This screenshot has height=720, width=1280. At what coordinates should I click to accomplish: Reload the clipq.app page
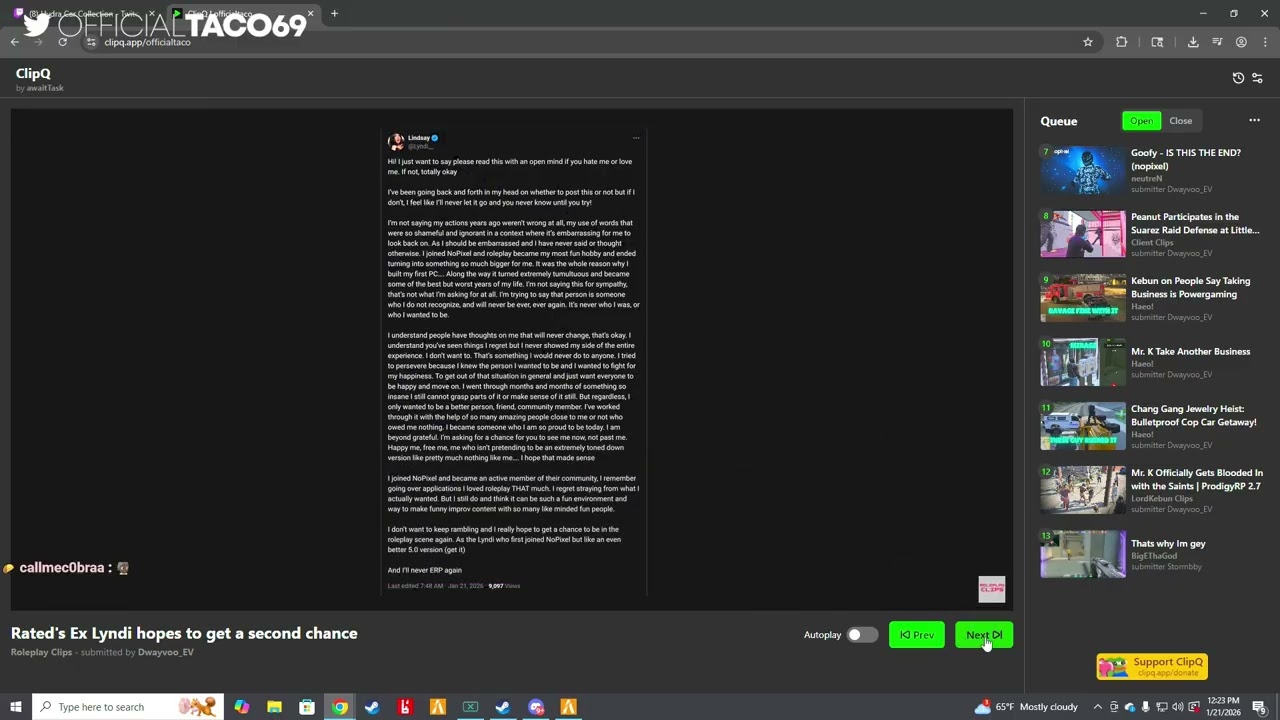point(63,42)
